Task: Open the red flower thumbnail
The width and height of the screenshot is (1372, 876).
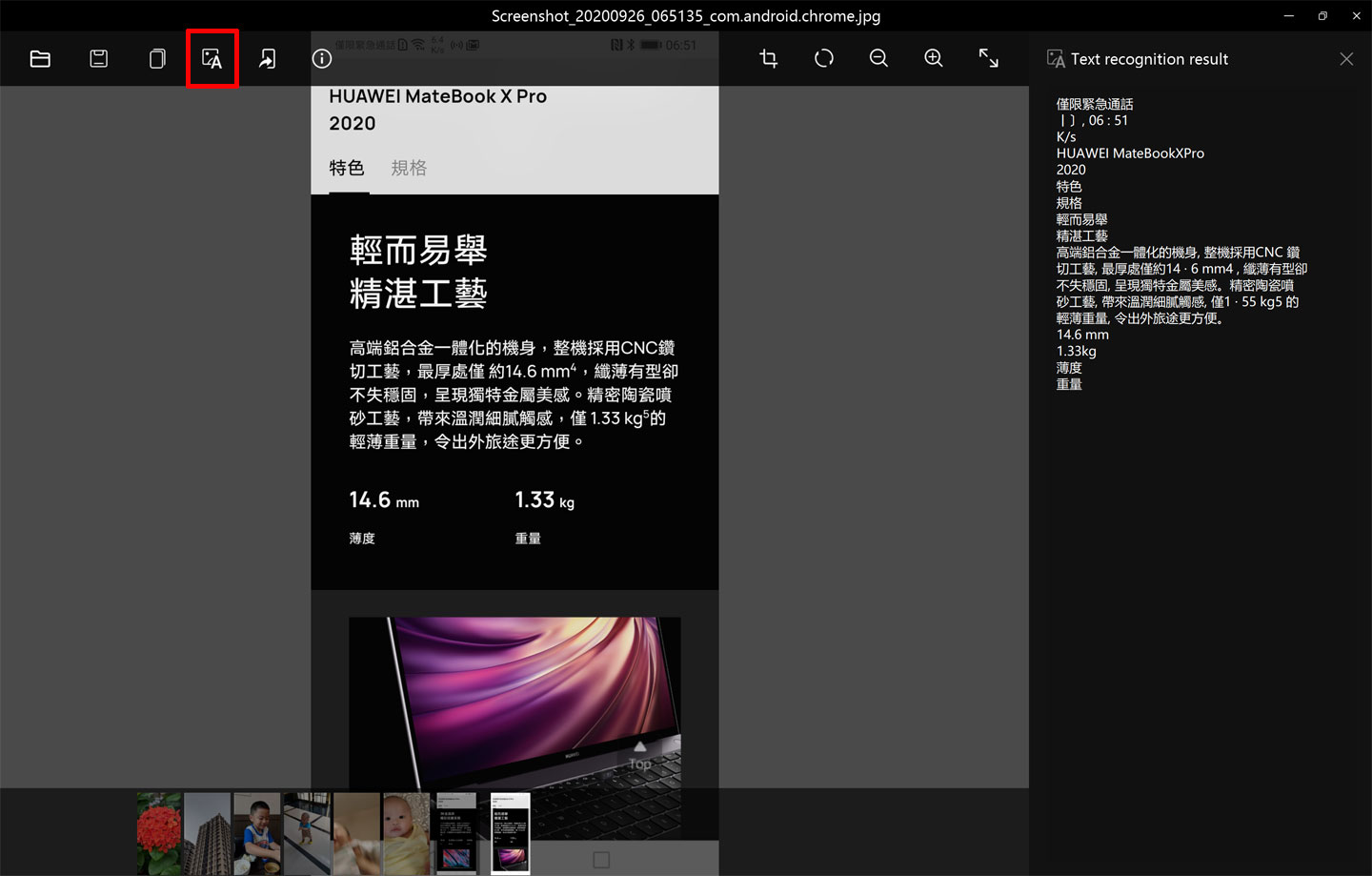Action: click(x=159, y=833)
